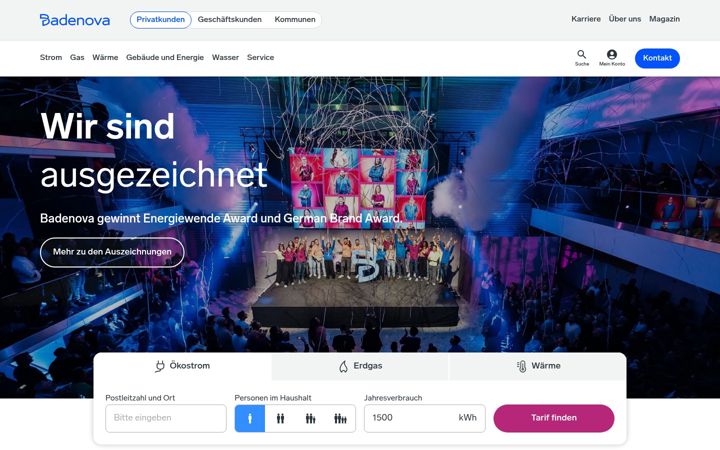This screenshot has height=450, width=720.
Task: Click the Badenova logo
Action: pos(75,20)
